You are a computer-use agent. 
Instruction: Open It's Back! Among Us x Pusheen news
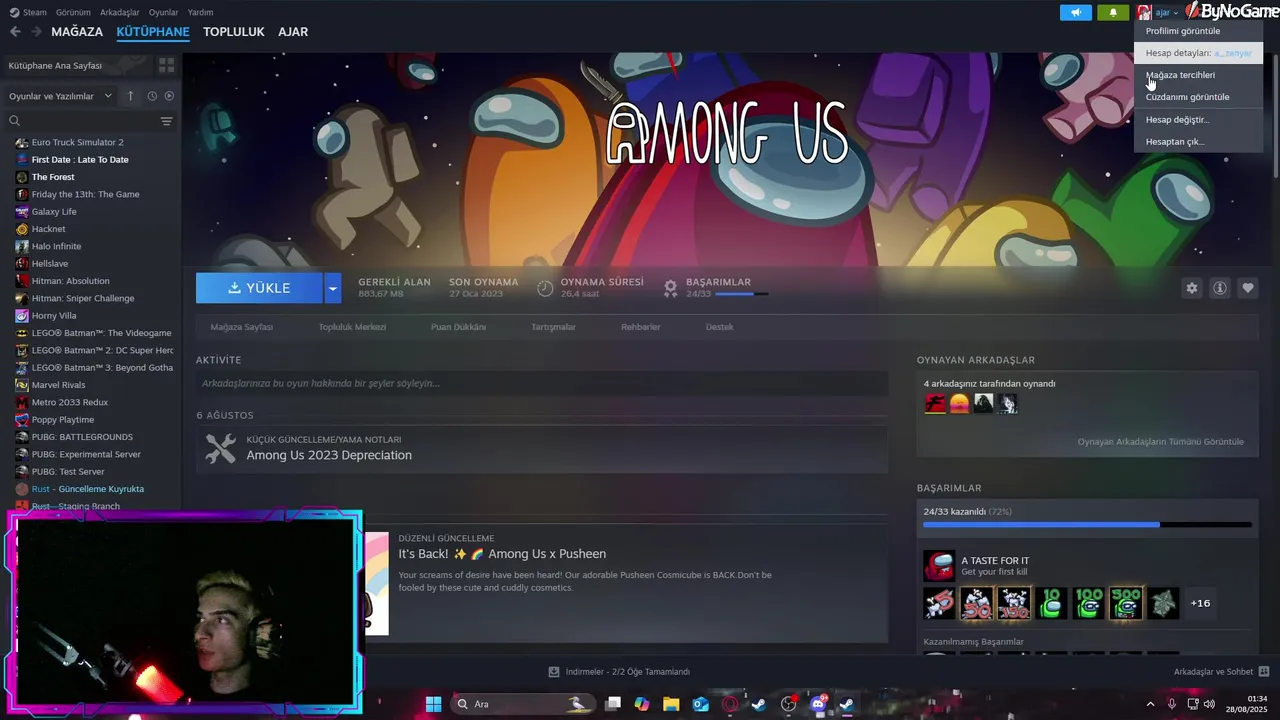click(502, 554)
